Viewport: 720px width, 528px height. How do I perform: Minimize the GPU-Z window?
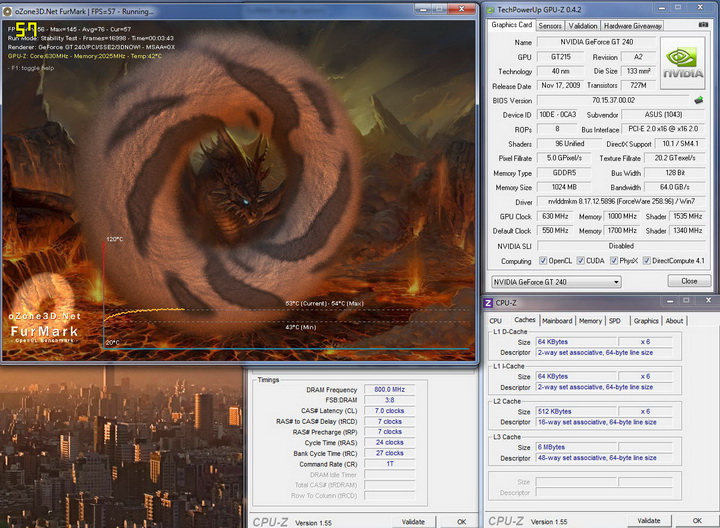(x=661, y=8)
